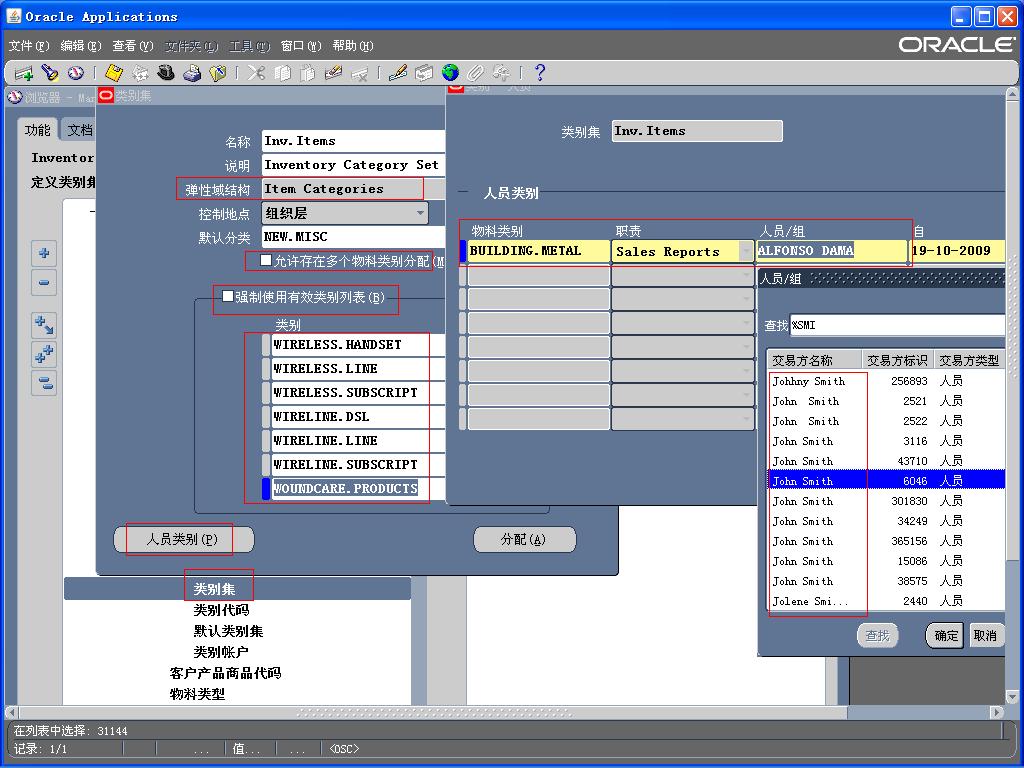Click the 默认分类 NEW.MISC field

point(353,236)
